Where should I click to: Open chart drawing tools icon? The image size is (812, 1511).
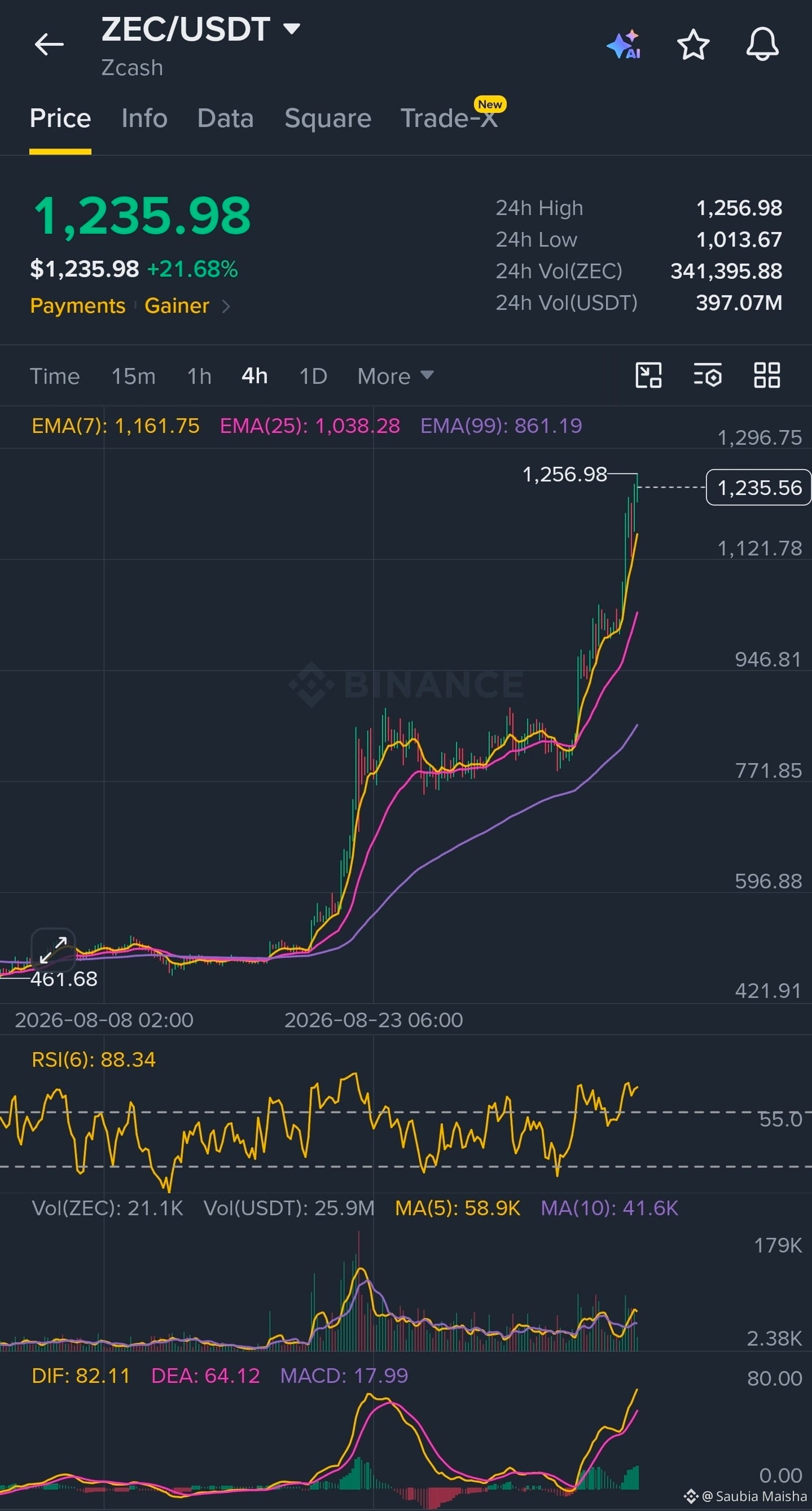coord(648,375)
